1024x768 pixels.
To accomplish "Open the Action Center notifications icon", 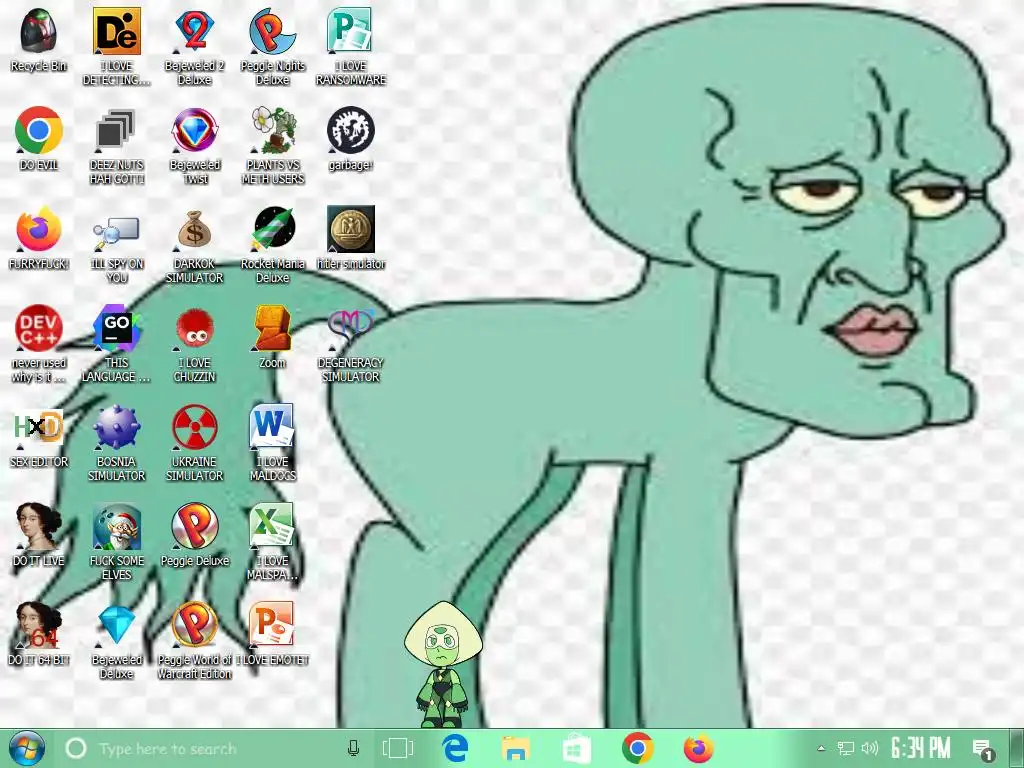I will tap(983, 750).
